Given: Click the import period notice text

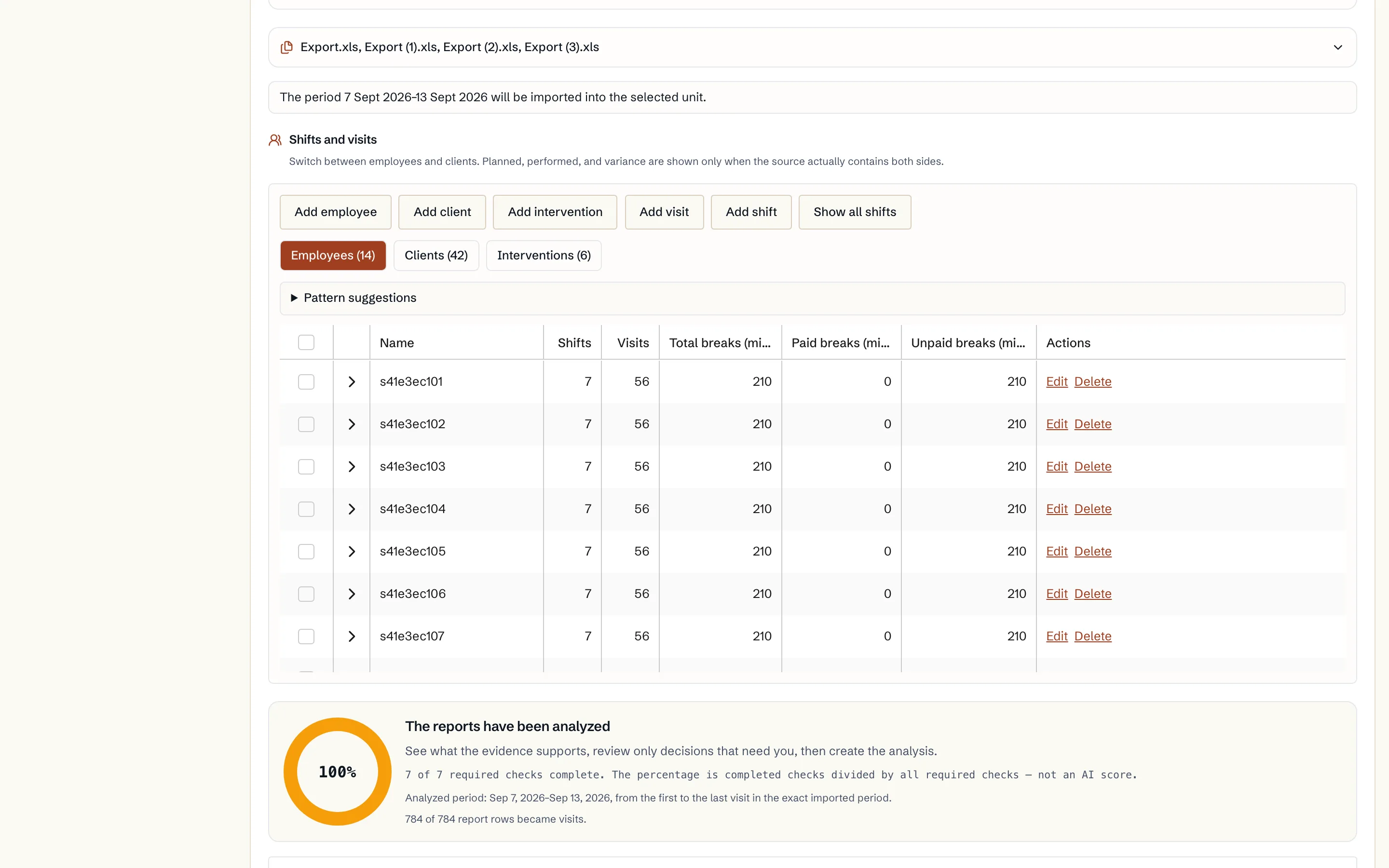Looking at the screenshot, I should coord(492,97).
